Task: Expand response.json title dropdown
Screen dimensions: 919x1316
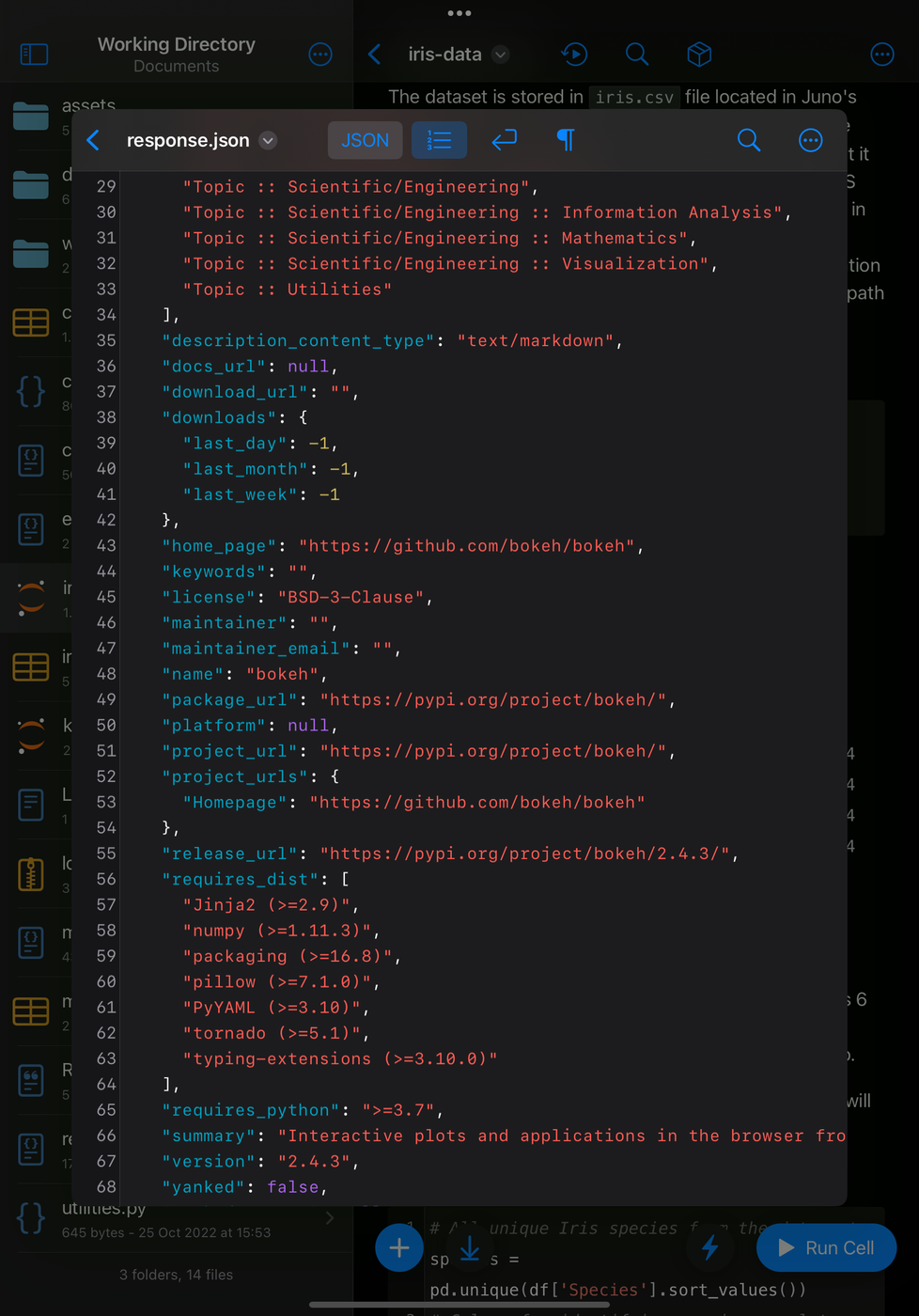Action: click(269, 141)
